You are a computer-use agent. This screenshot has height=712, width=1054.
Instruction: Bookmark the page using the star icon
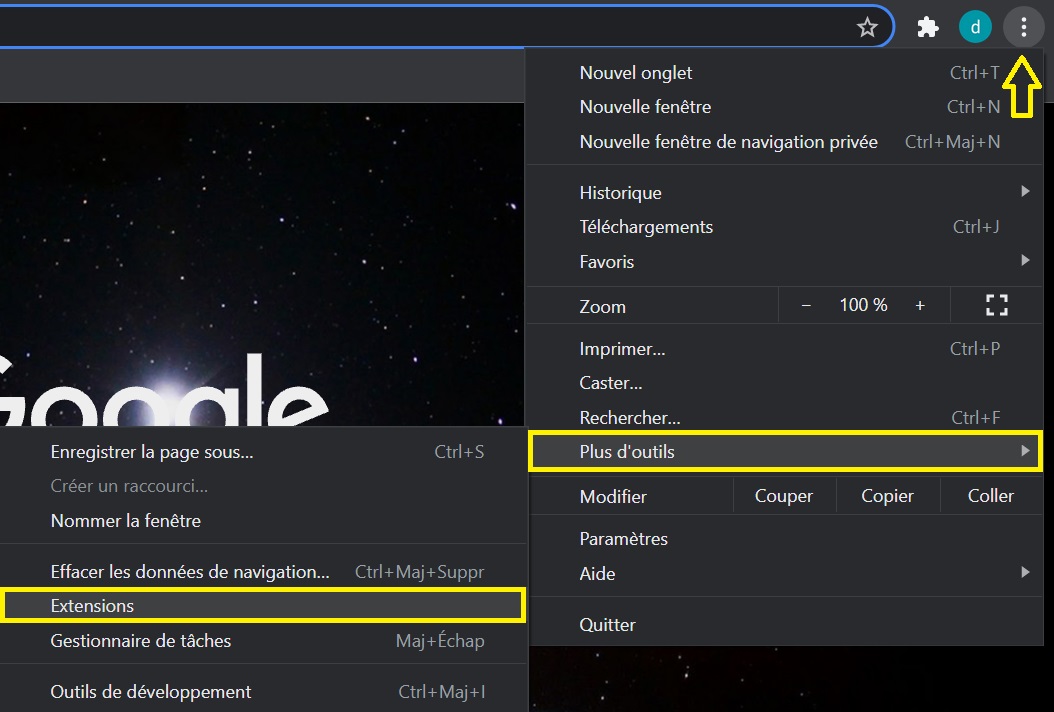[868, 27]
